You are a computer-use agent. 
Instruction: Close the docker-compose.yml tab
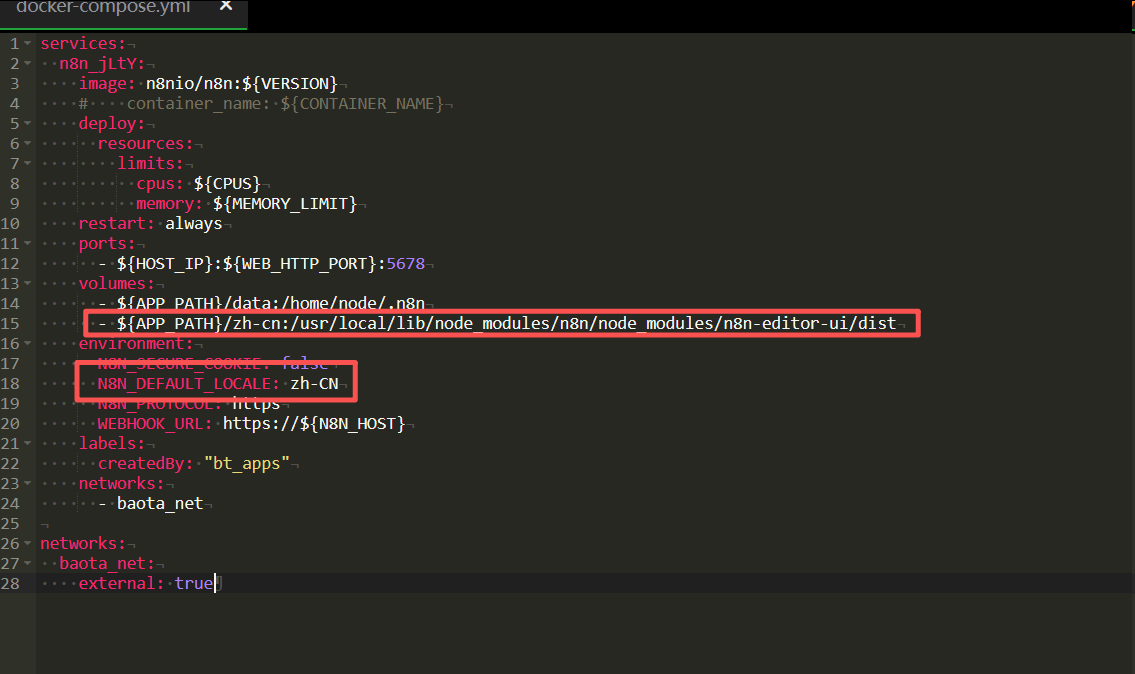coord(226,6)
